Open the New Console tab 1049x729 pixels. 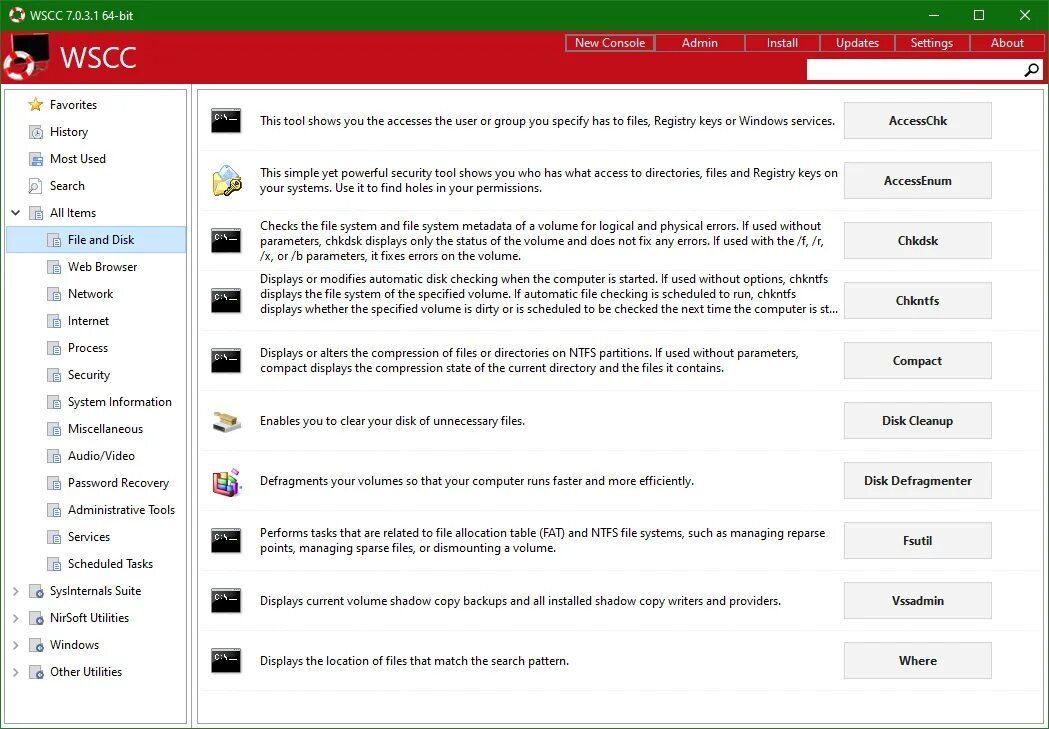coord(609,43)
